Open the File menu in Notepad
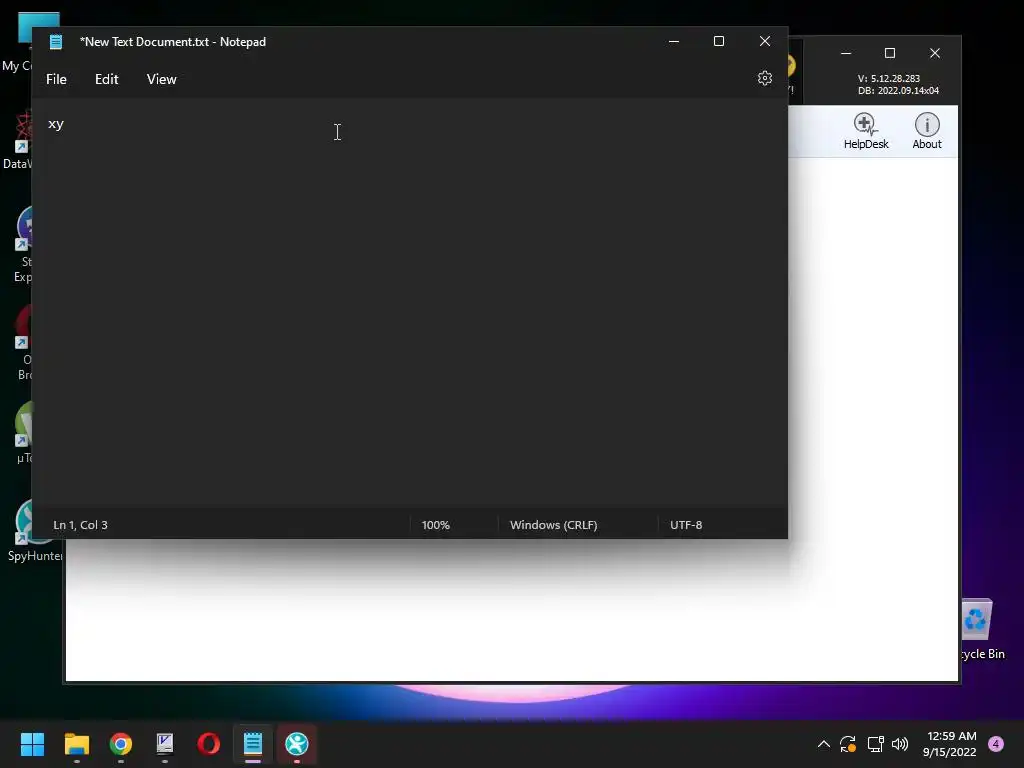This screenshot has width=1024, height=768. click(x=56, y=79)
